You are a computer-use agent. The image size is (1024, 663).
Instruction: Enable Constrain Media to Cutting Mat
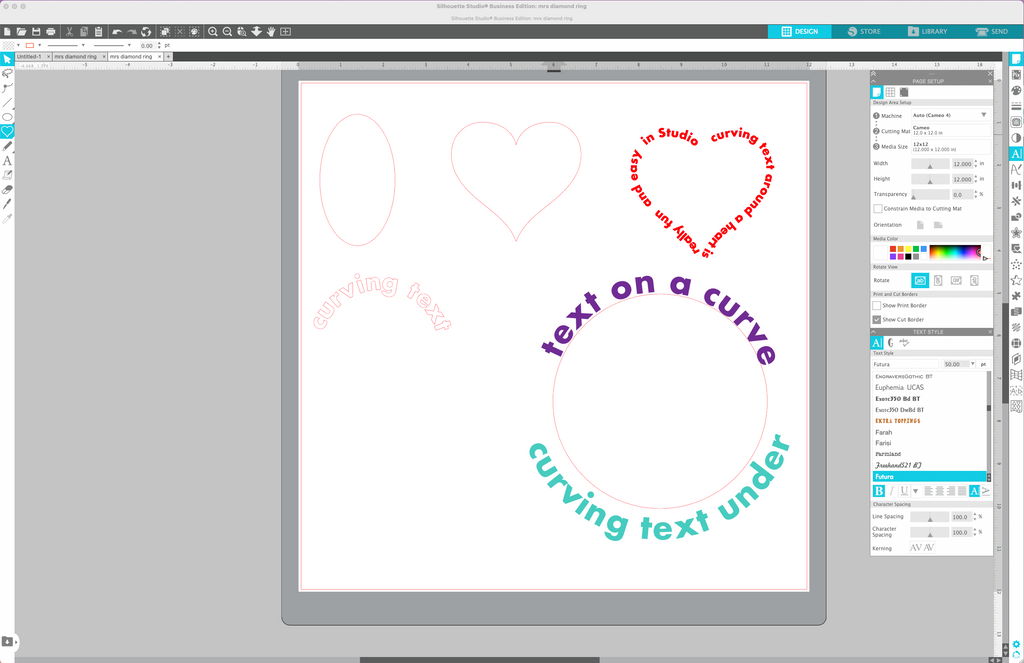tap(878, 209)
